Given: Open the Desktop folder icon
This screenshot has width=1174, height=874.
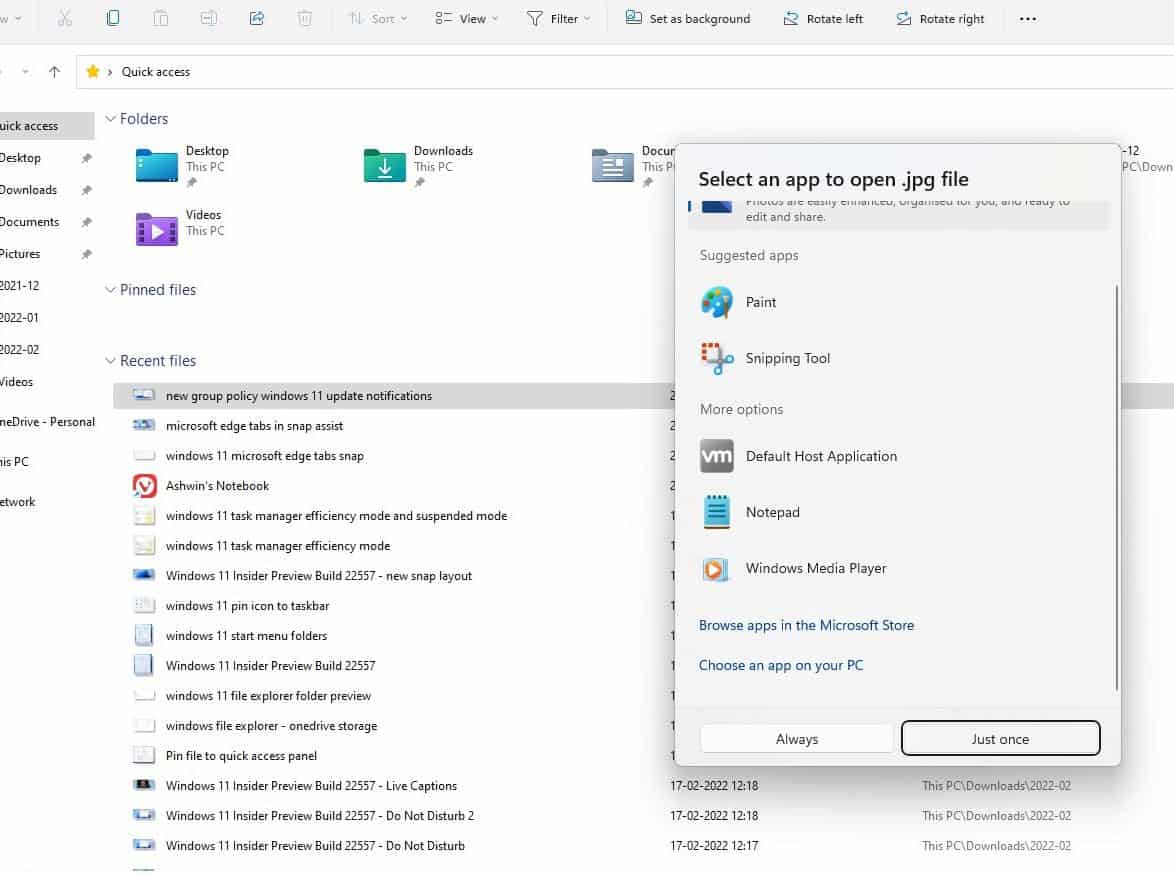Looking at the screenshot, I should 156,166.
